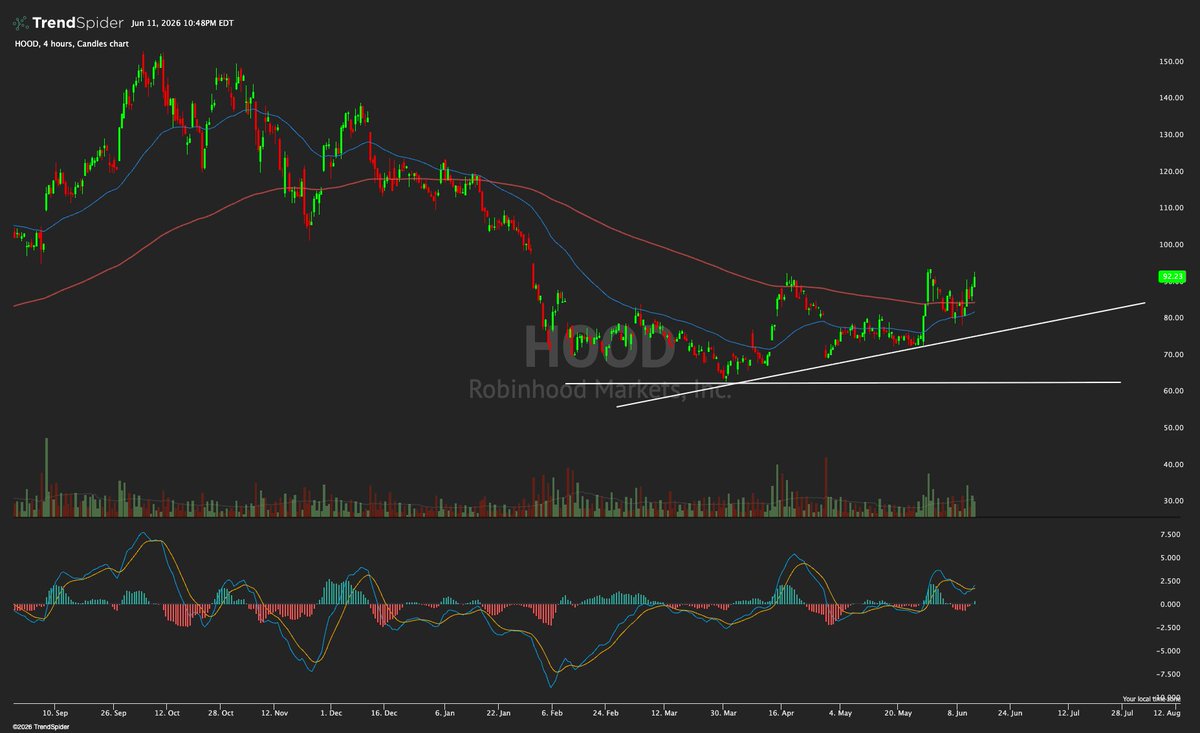Click the '12. Jul' date label

point(1070,715)
